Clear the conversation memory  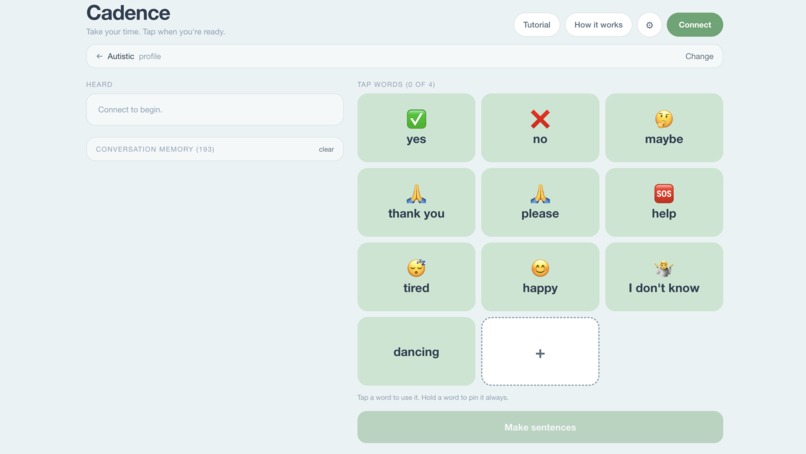326,149
